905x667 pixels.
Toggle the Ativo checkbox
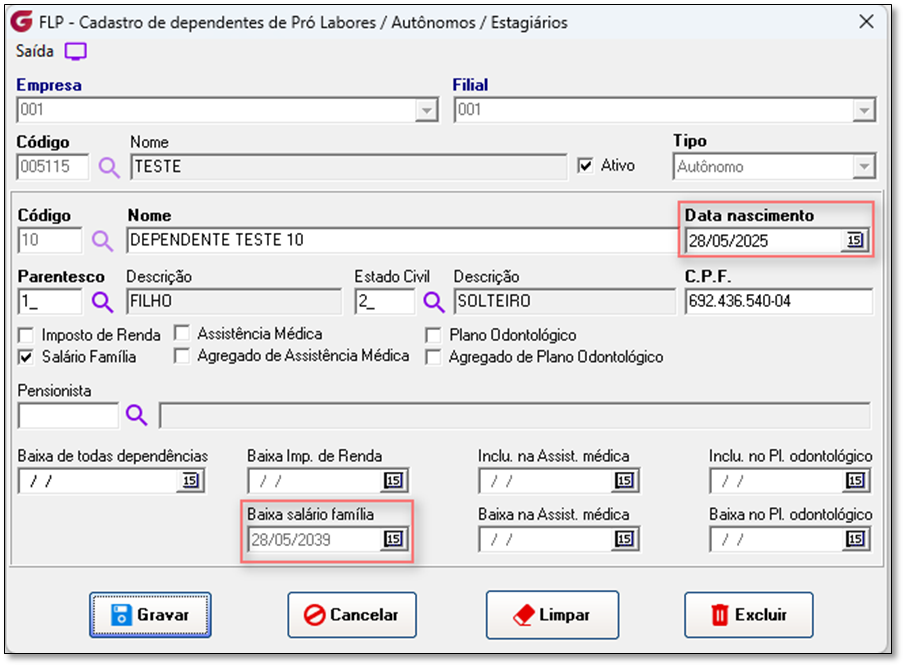(585, 166)
